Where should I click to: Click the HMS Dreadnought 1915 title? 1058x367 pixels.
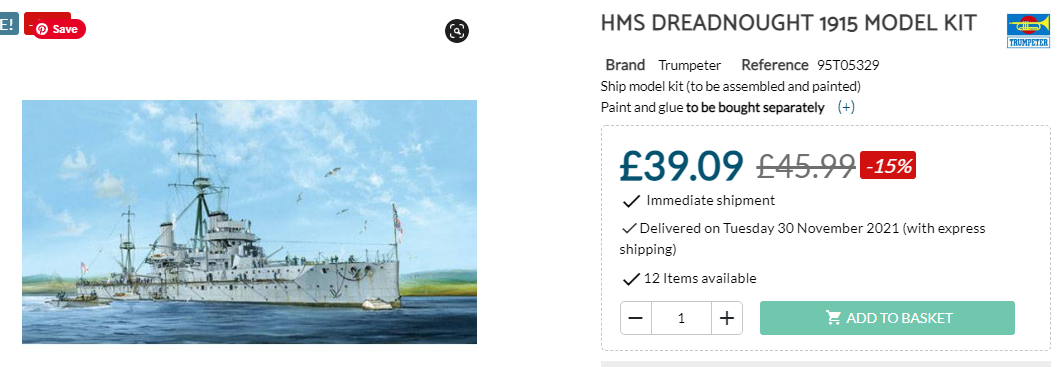788,23
